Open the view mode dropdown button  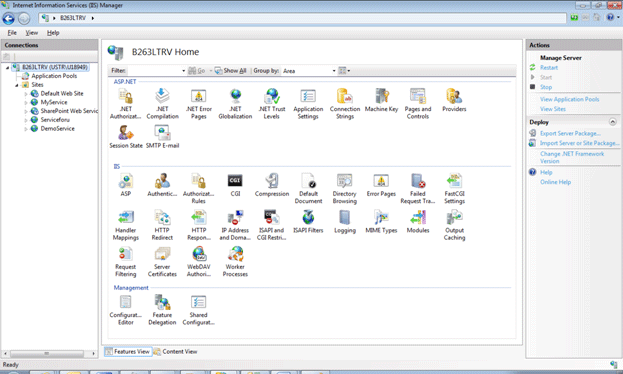click(344, 71)
